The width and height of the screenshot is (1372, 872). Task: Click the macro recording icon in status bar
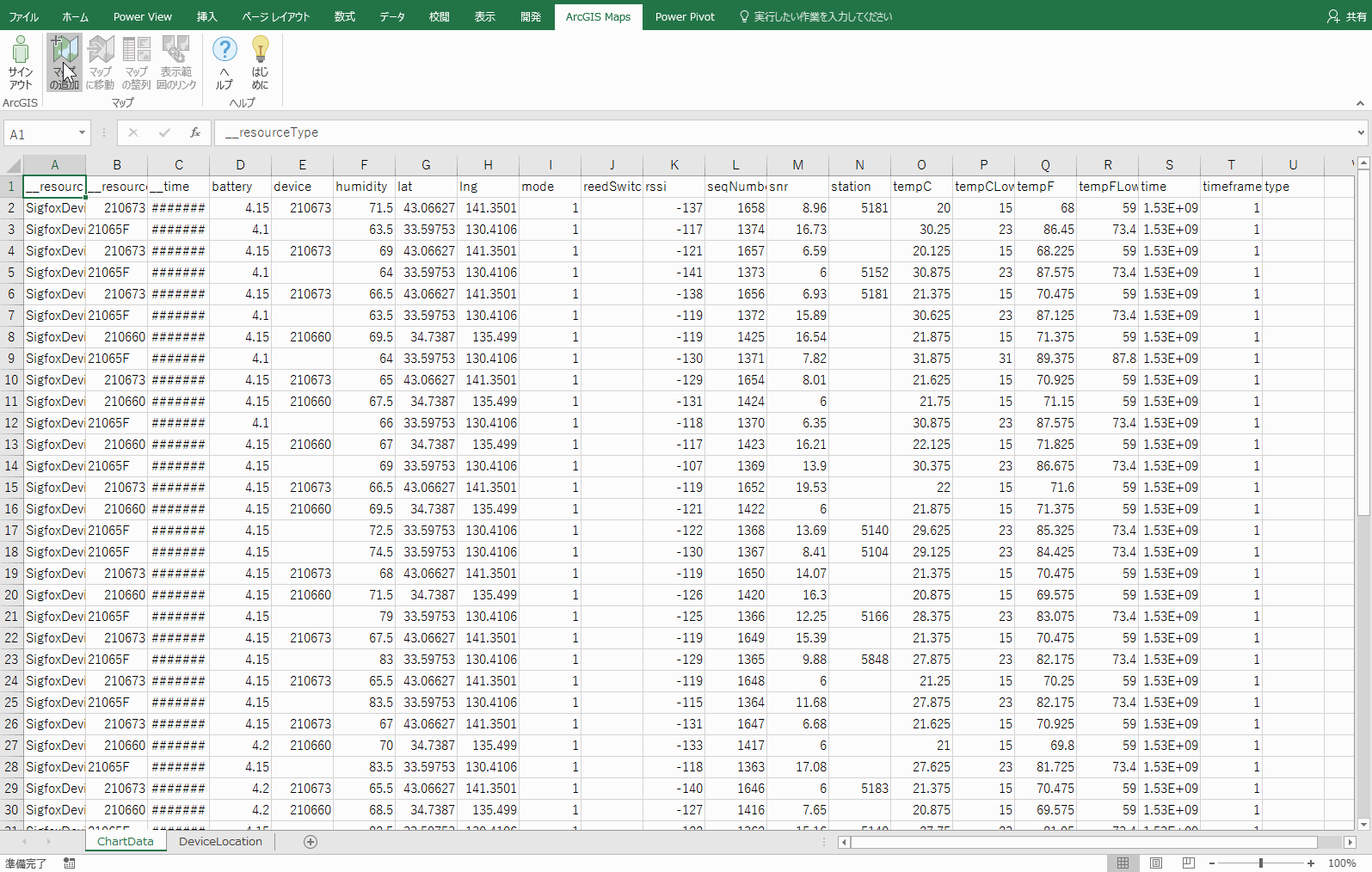70,863
